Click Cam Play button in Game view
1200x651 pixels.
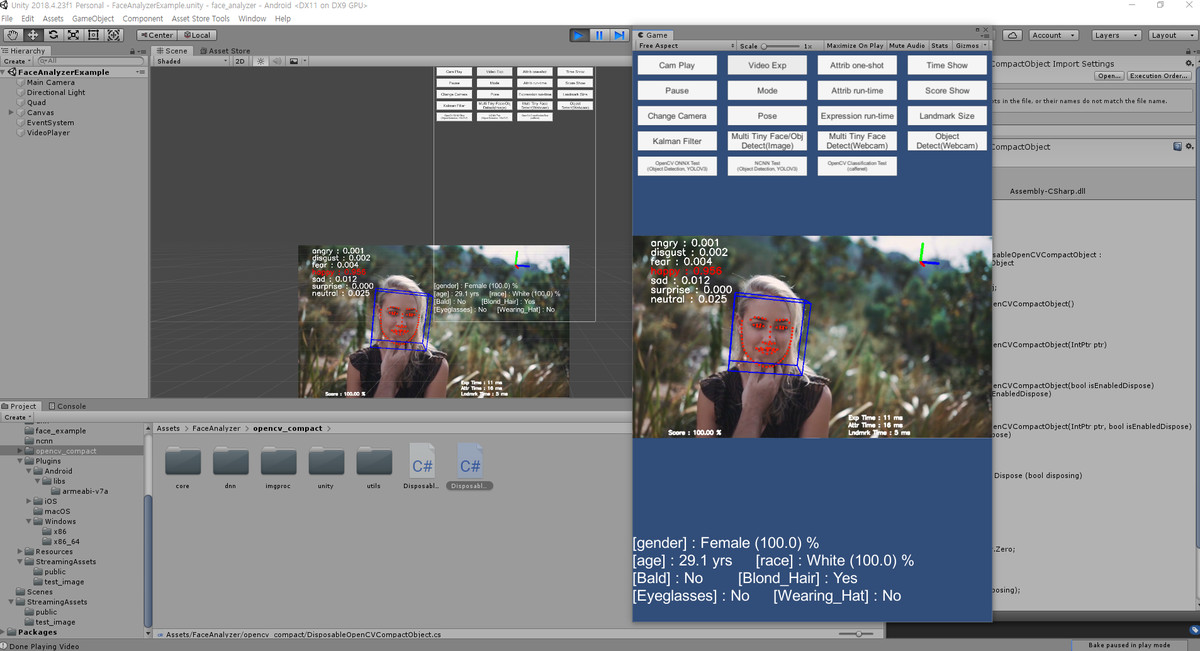coord(677,65)
